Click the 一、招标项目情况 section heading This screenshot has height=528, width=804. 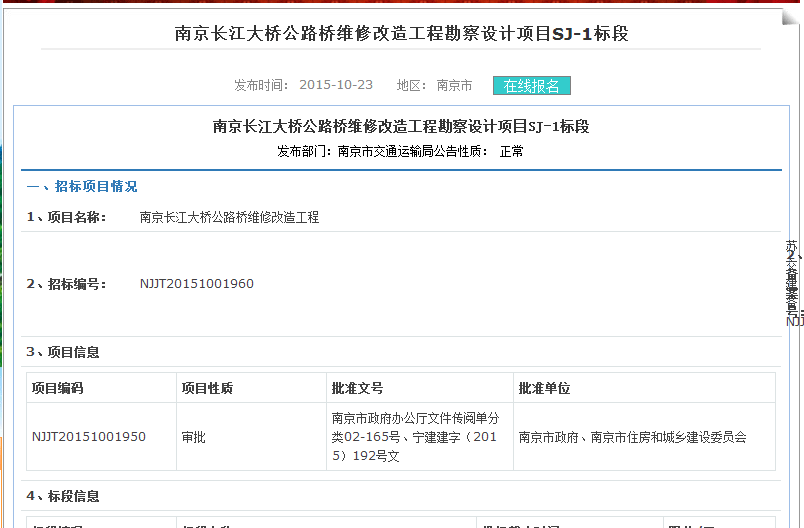(x=82, y=187)
